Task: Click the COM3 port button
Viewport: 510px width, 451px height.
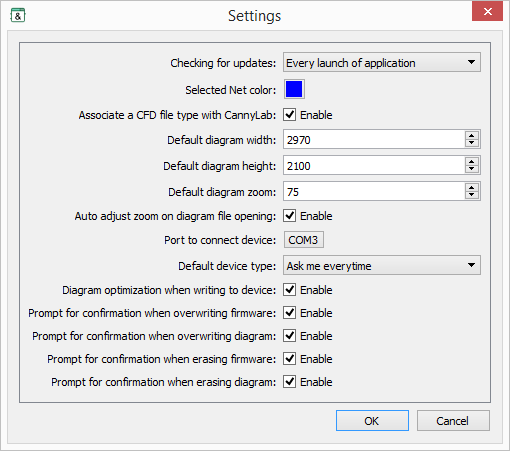Action: pyautogui.click(x=304, y=240)
